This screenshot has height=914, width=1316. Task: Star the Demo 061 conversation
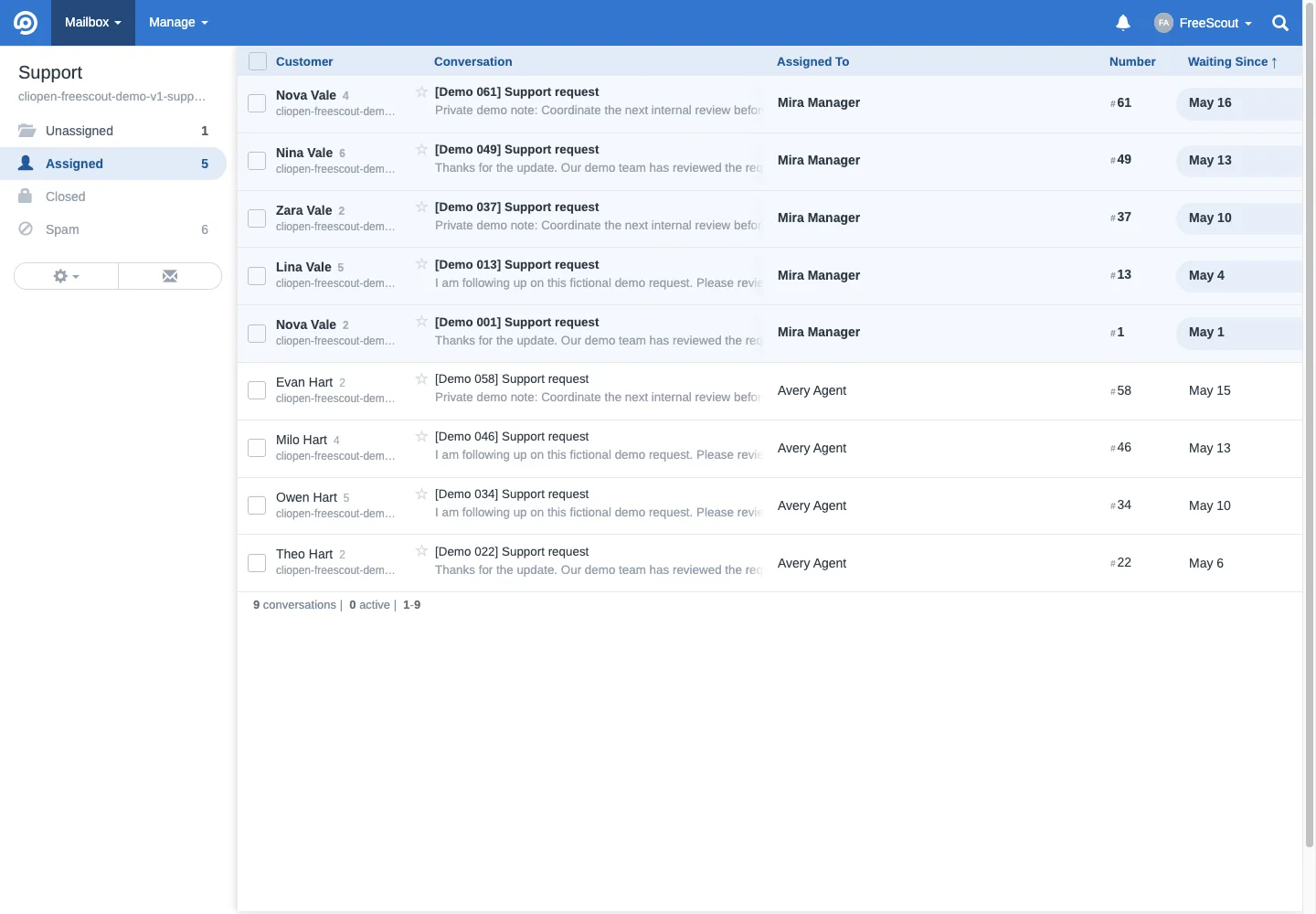point(421,91)
